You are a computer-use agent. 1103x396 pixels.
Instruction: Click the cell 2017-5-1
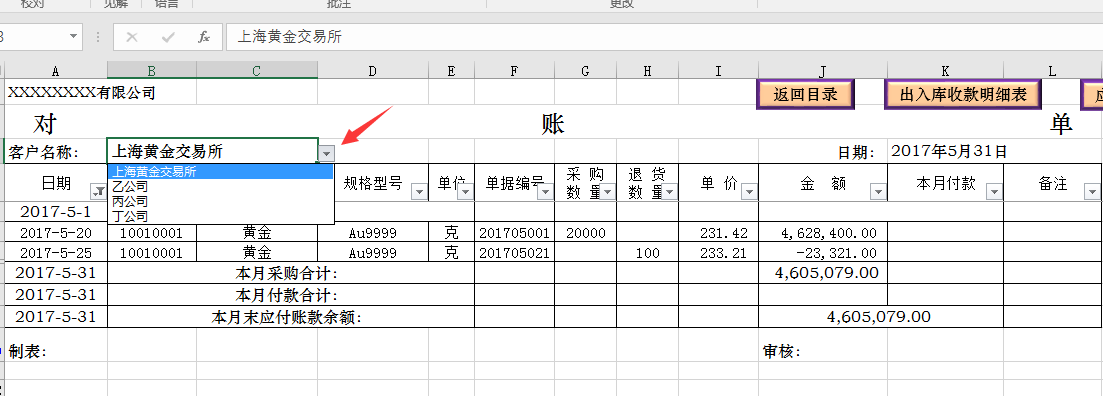click(56, 212)
